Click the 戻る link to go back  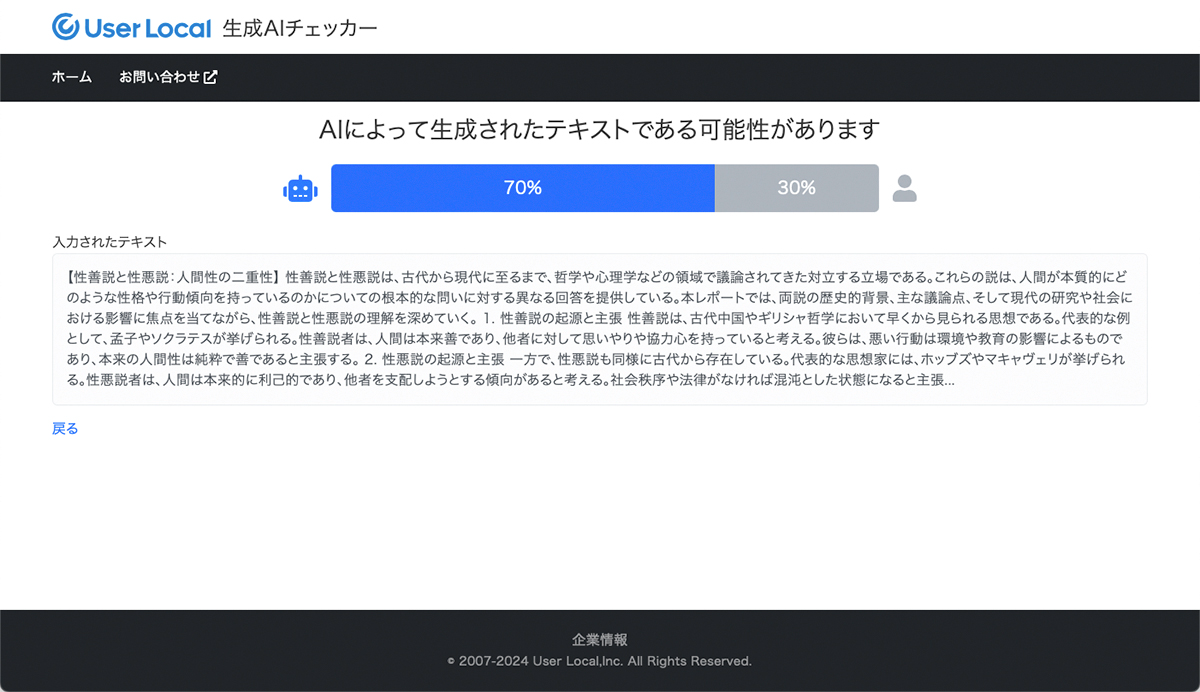(x=64, y=427)
